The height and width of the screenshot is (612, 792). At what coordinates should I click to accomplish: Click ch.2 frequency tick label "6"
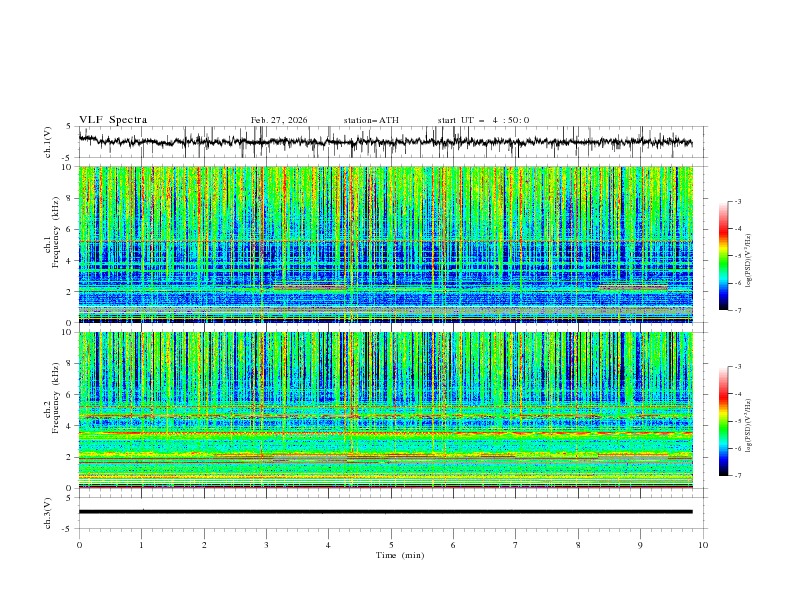point(71,395)
